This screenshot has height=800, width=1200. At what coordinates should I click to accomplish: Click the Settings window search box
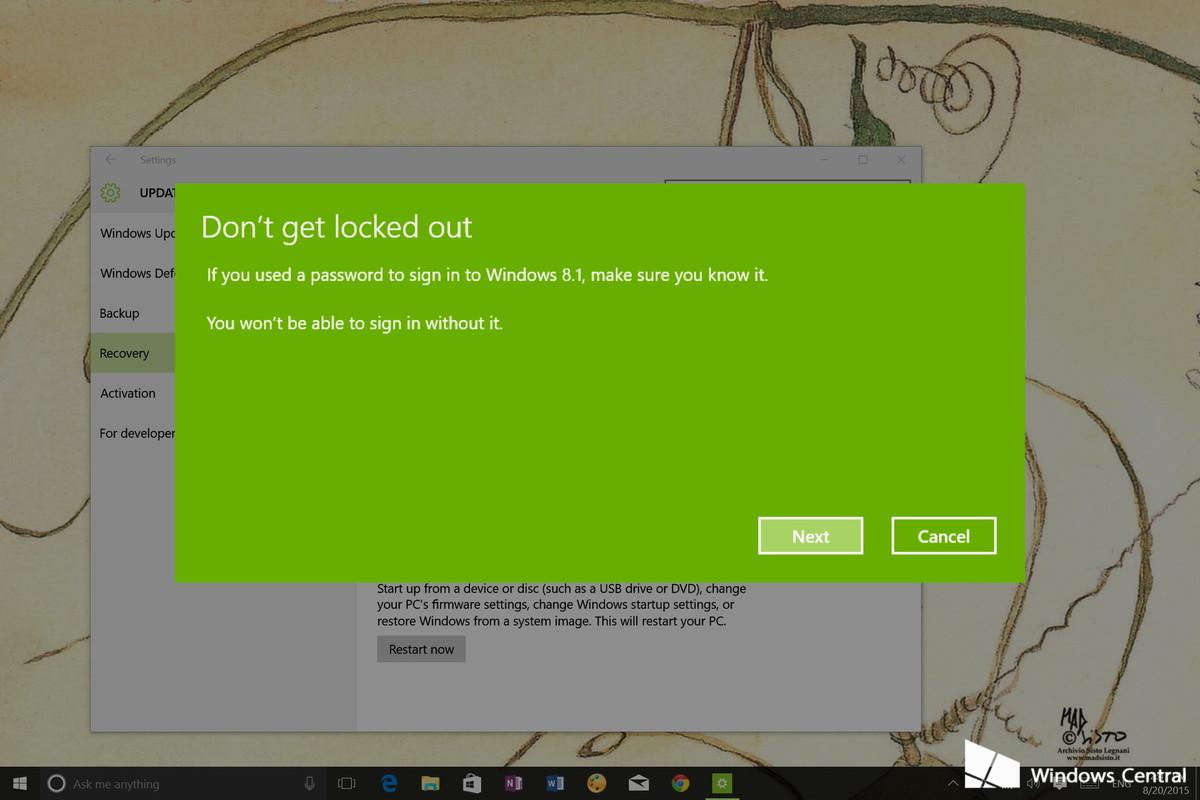pyautogui.click(x=787, y=183)
